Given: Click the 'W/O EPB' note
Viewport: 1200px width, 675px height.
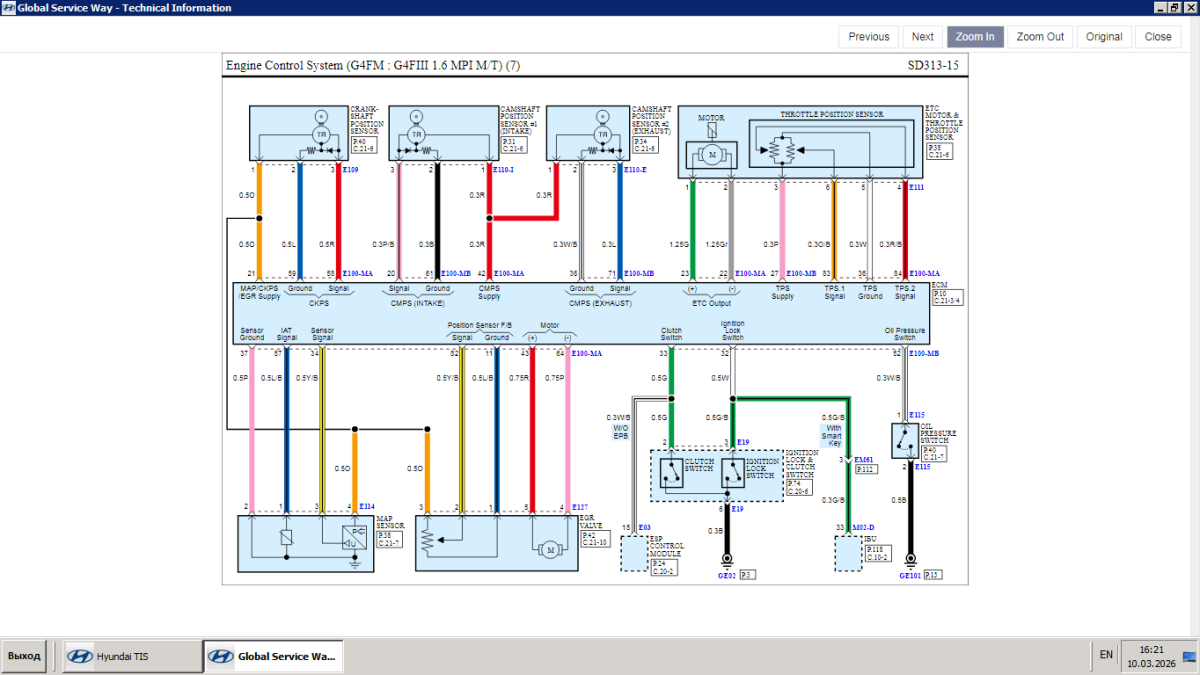Looking at the screenshot, I should pyautogui.click(x=621, y=432).
